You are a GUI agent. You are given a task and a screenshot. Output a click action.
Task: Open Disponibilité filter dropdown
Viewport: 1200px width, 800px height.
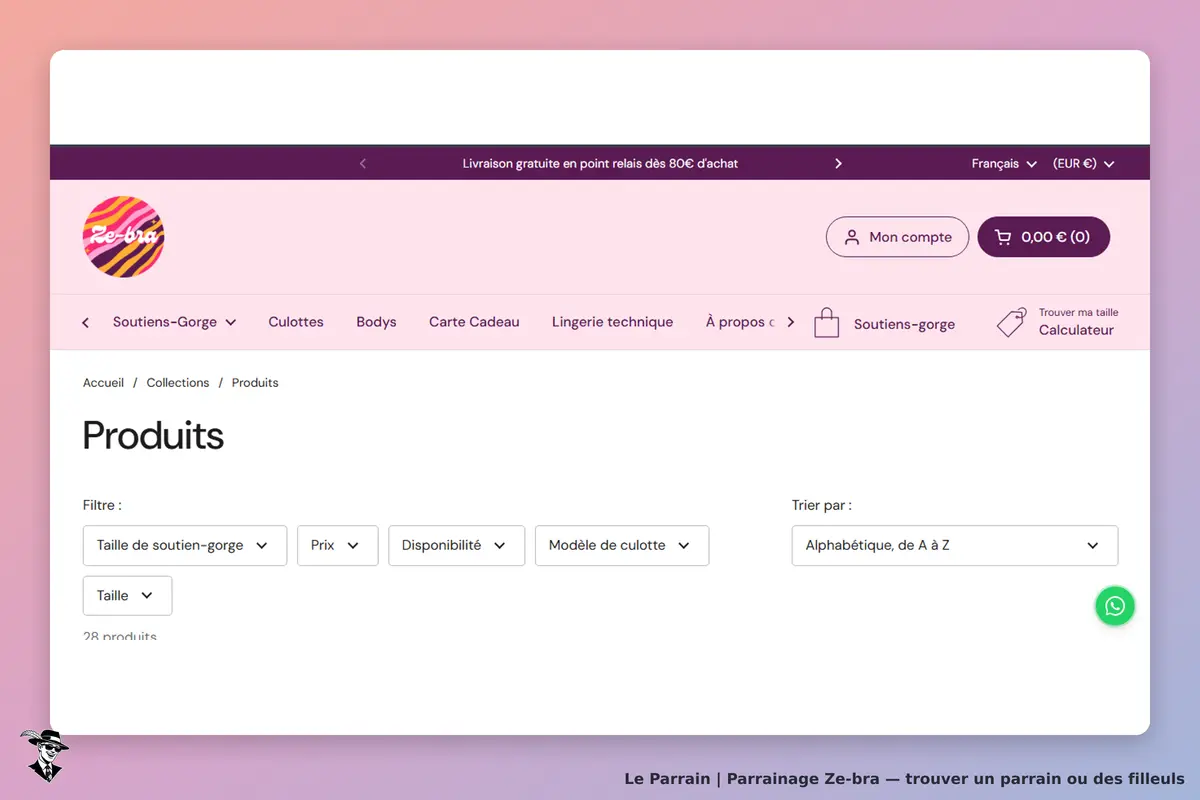(x=456, y=545)
